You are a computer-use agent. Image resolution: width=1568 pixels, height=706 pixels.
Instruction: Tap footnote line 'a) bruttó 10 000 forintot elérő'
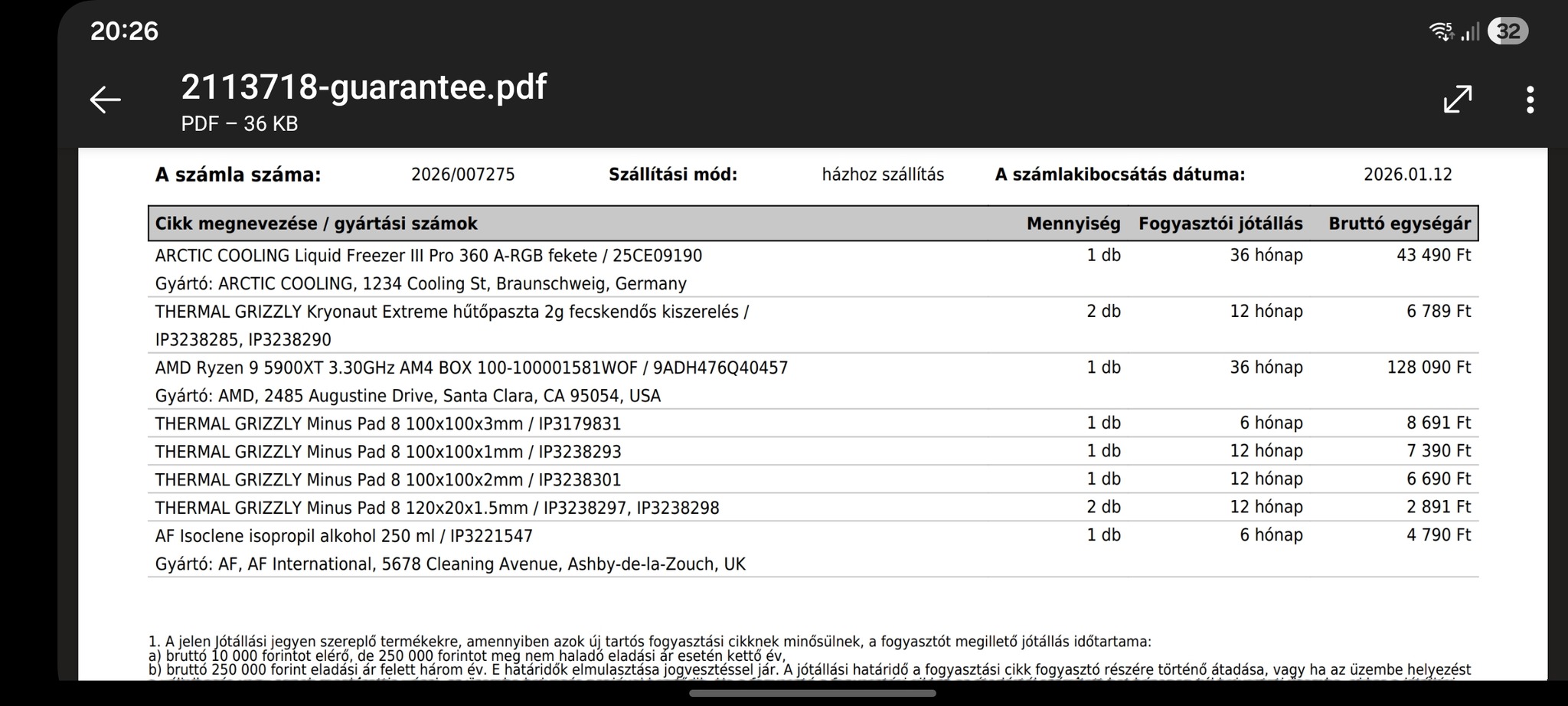(x=466, y=656)
